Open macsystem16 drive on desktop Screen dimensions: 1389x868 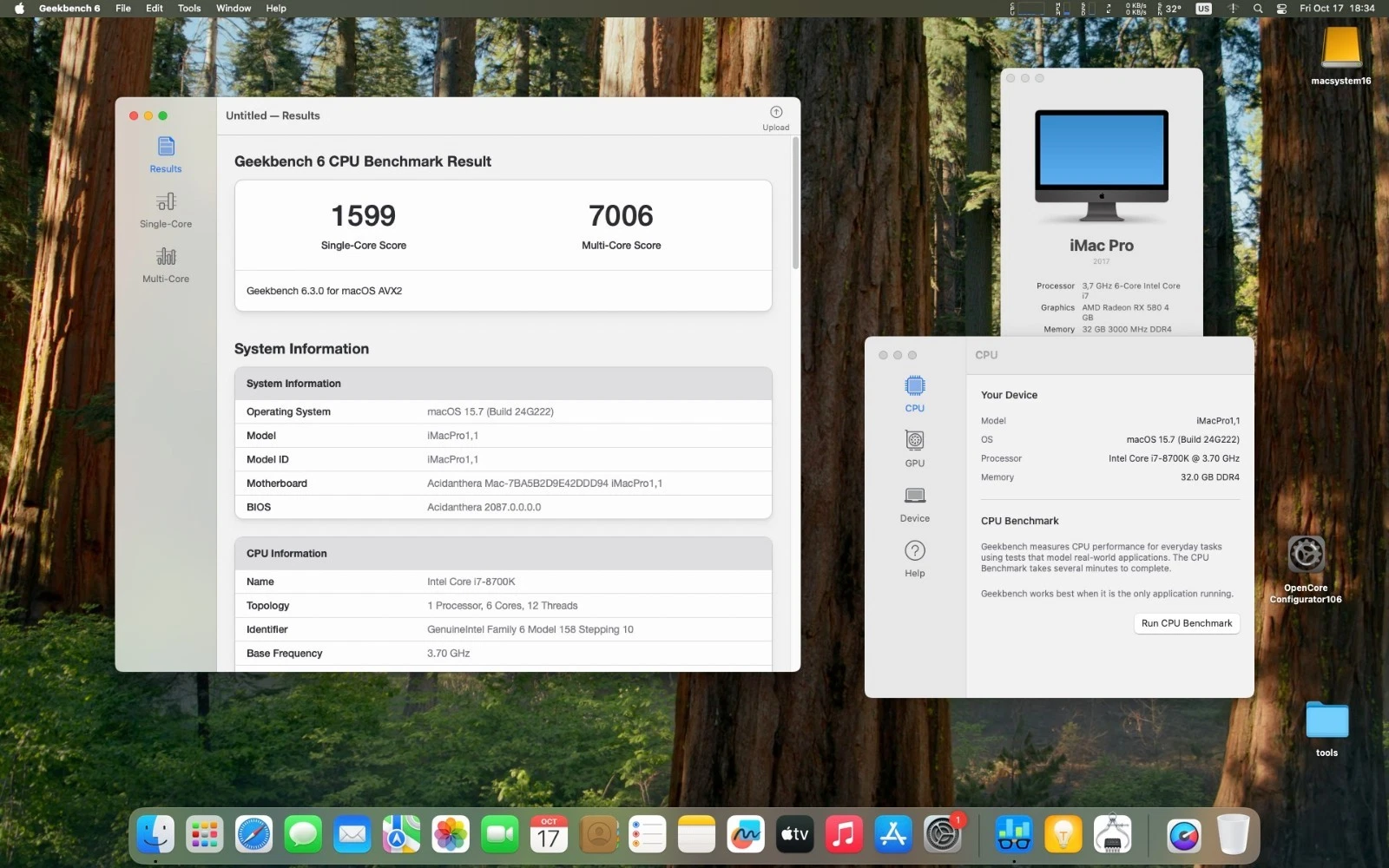pyautogui.click(x=1341, y=56)
